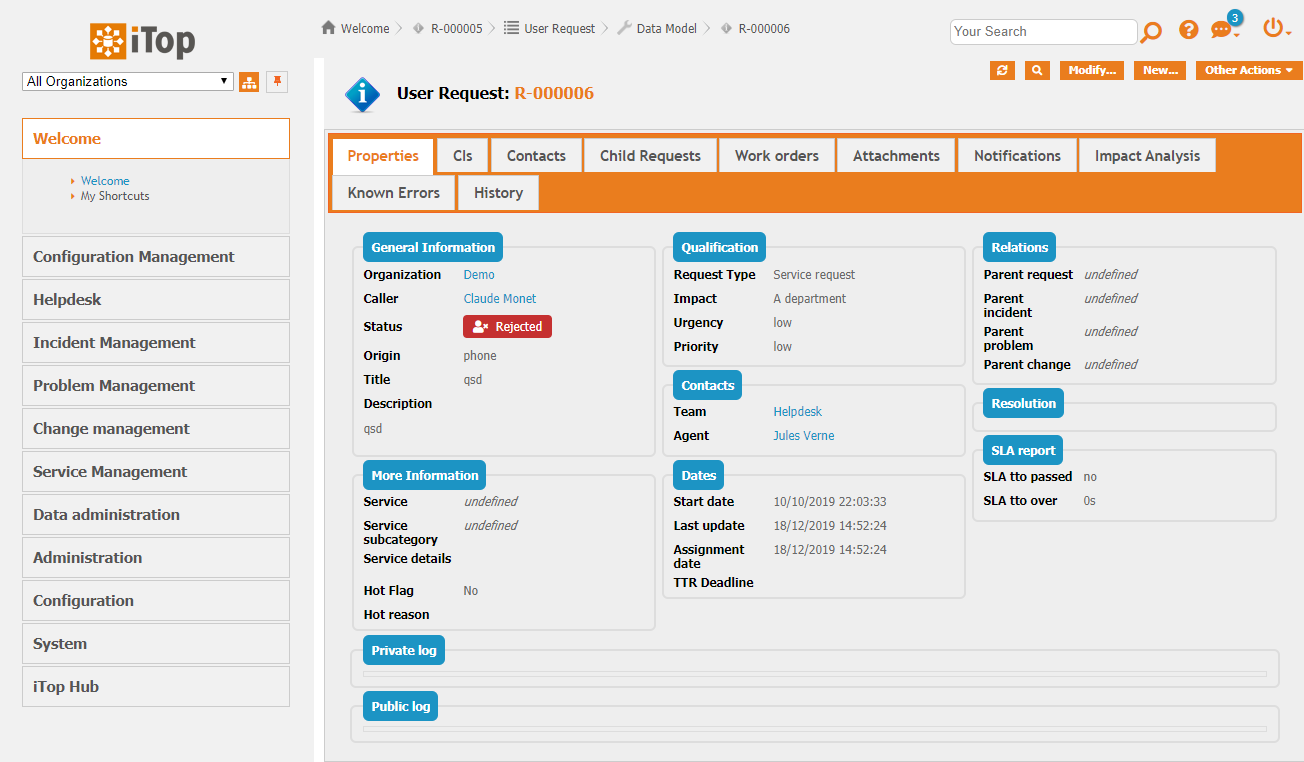Click the global search magnifier icon
This screenshot has height=762, width=1304.
pos(1151,32)
